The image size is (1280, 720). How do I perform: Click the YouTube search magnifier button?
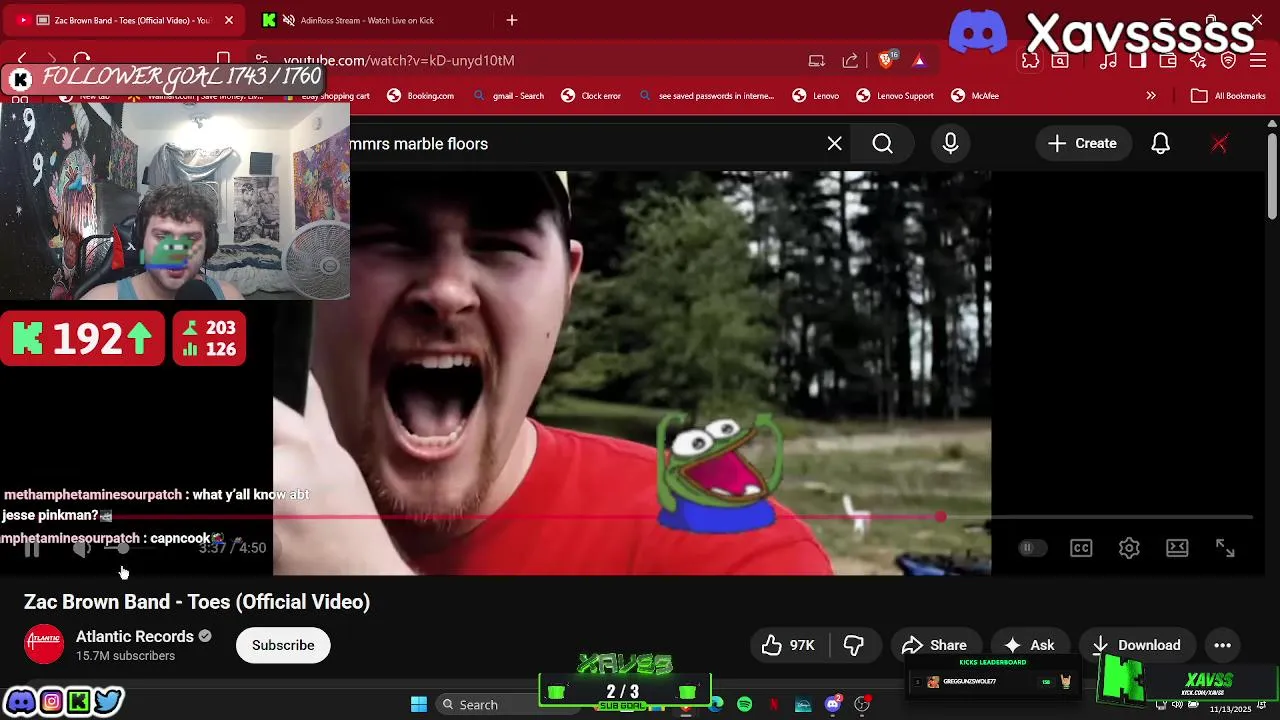883,144
